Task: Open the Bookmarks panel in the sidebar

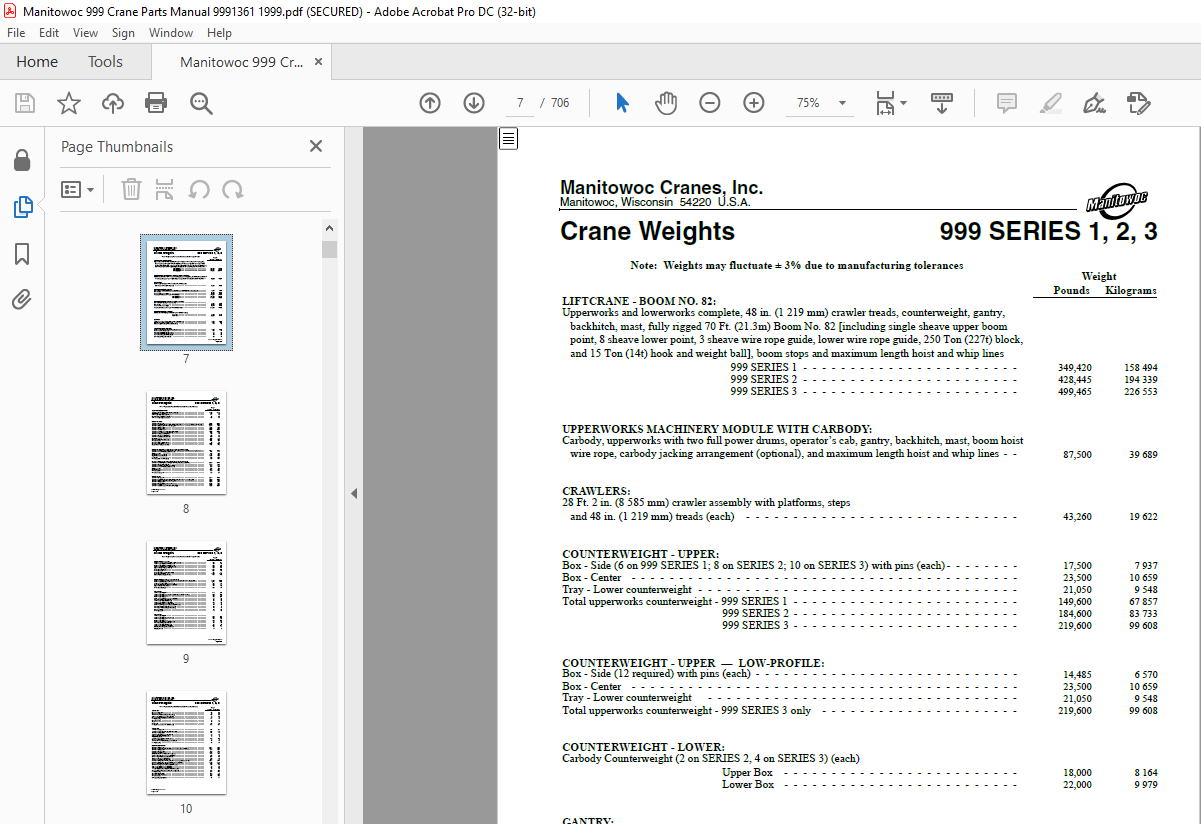Action: (x=22, y=254)
